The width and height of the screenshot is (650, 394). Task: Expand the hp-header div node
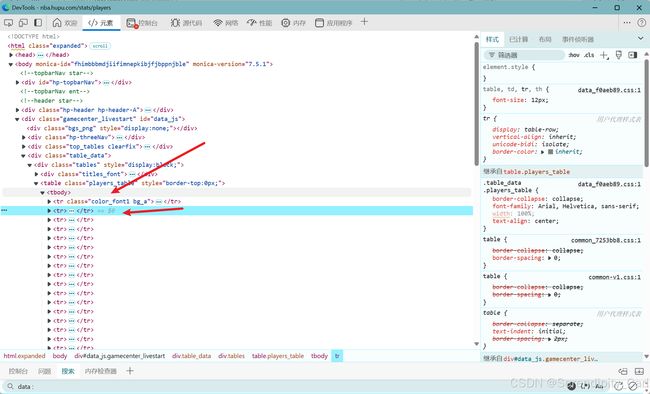[x=17, y=110]
